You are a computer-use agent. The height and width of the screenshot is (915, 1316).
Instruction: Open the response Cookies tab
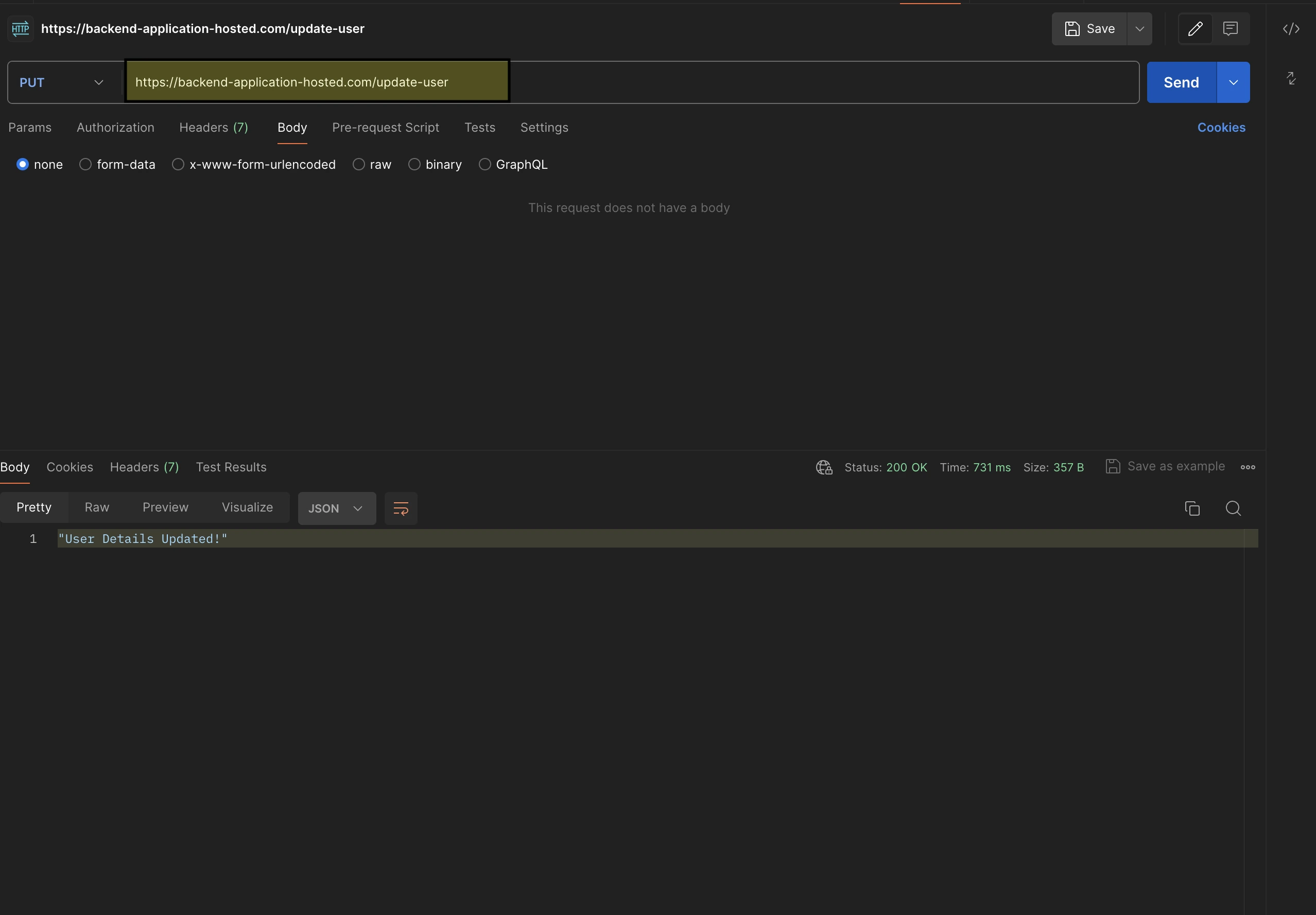[x=70, y=467]
